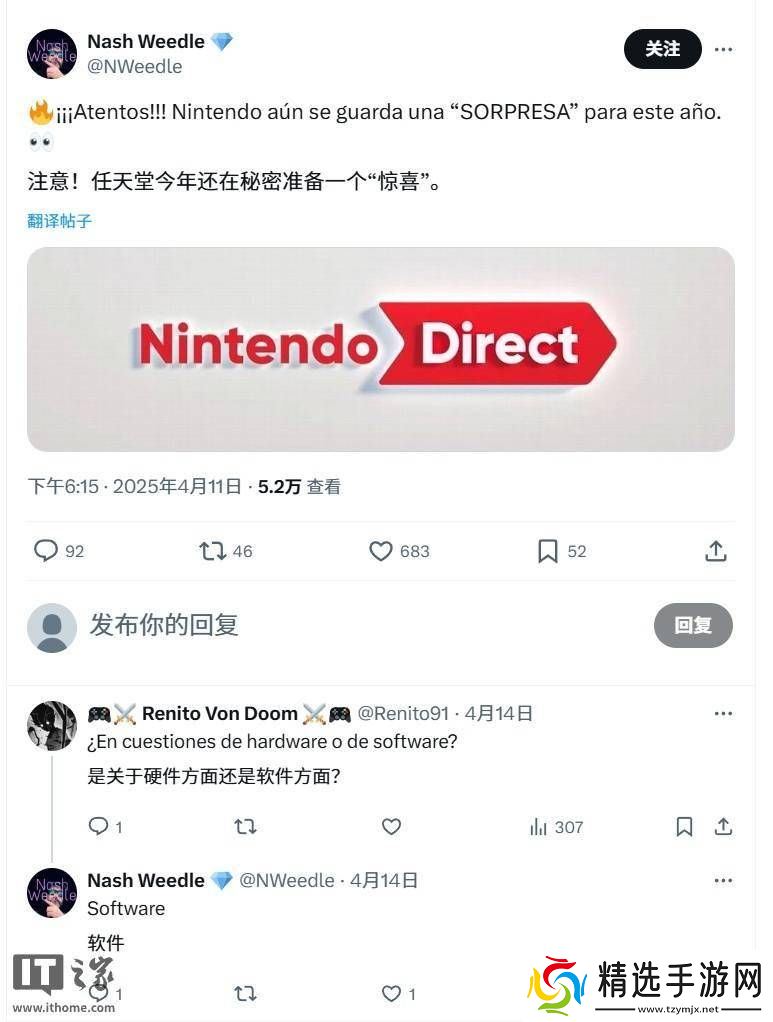
Task: Submit with the grey 回复 button
Action: tap(693, 625)
